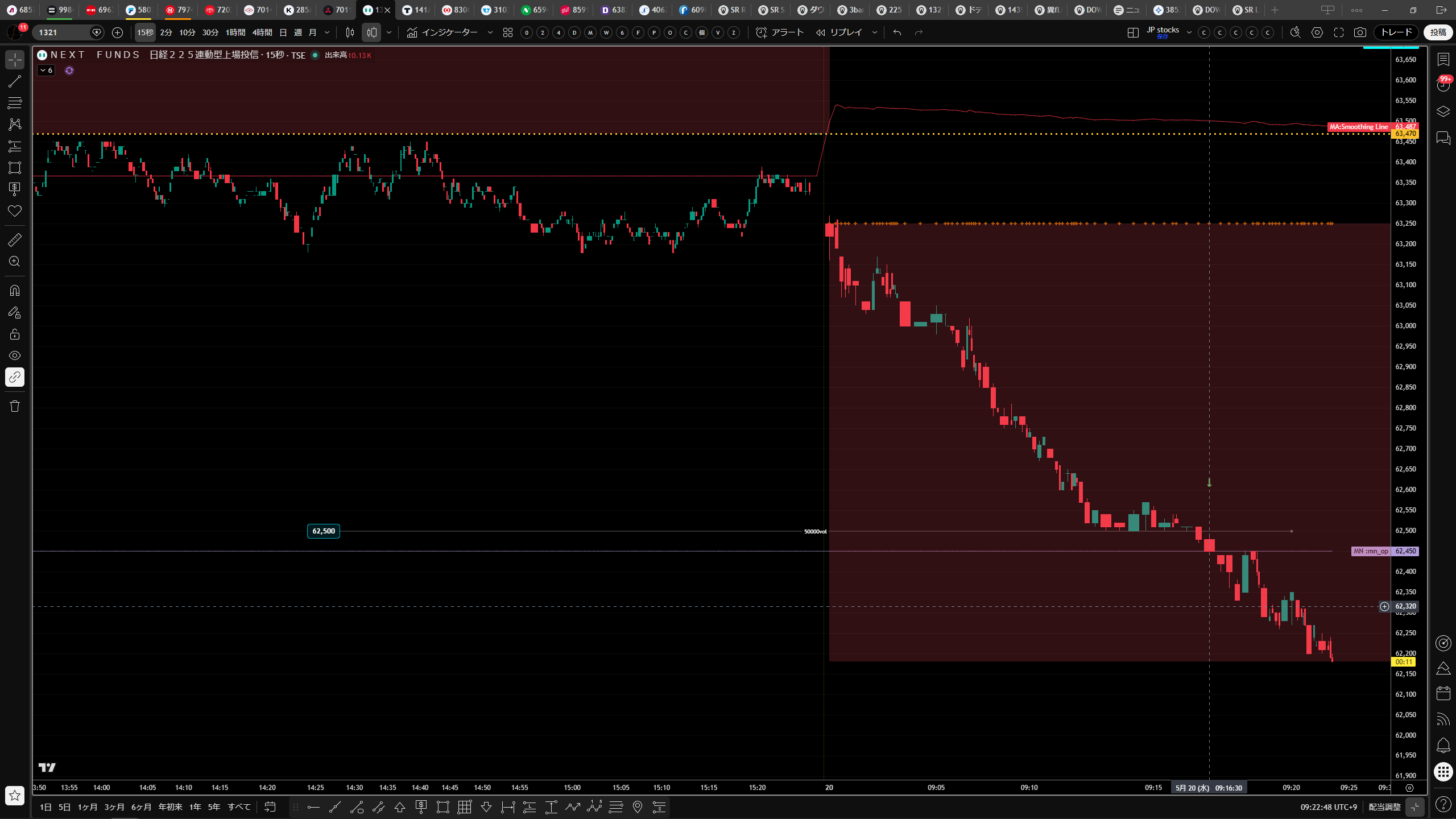The width and height of the screenshot is (1456, 819).
Task: Select the crosshair cursor tool
Action: 15,60
